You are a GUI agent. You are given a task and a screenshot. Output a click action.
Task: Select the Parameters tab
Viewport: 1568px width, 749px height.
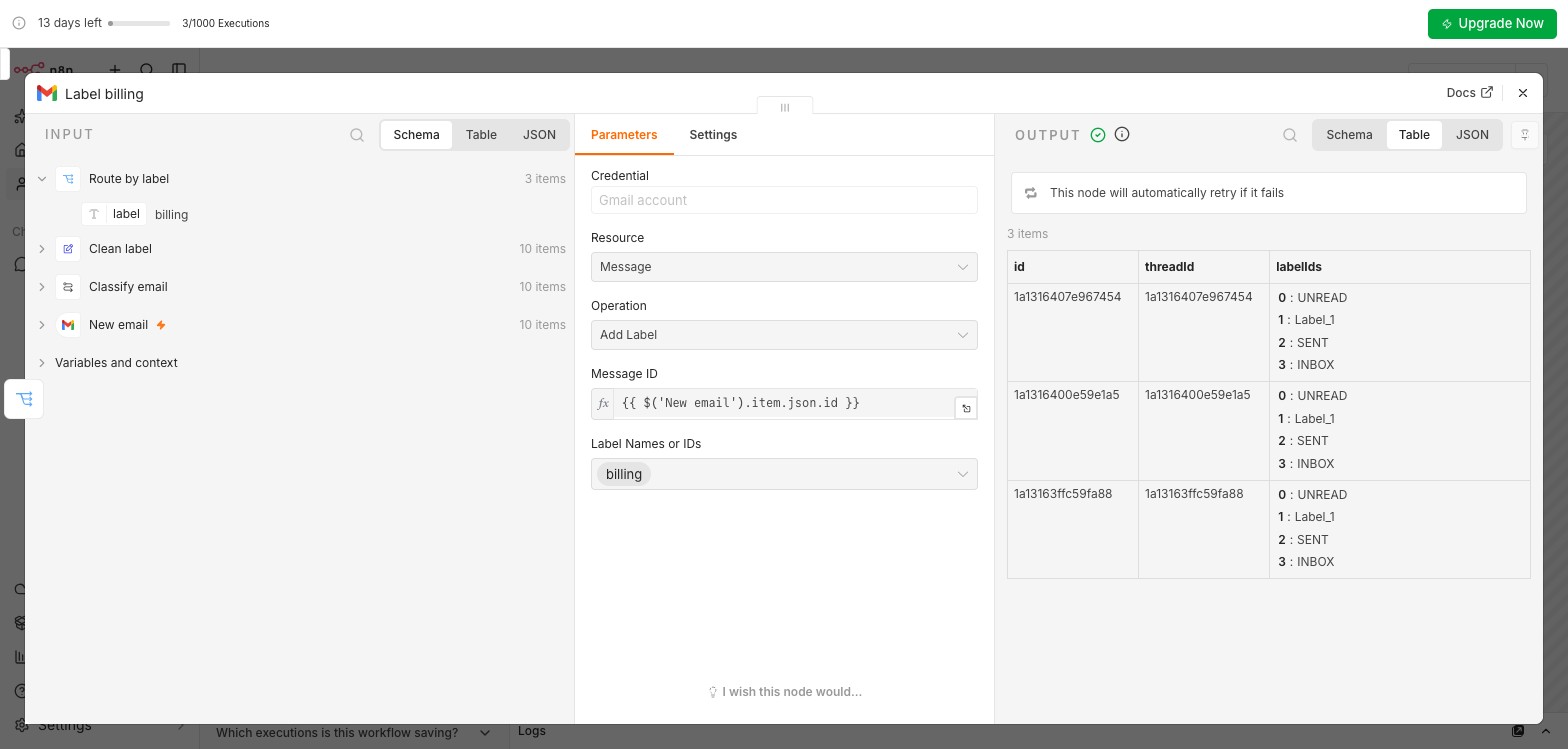(624, 135)
